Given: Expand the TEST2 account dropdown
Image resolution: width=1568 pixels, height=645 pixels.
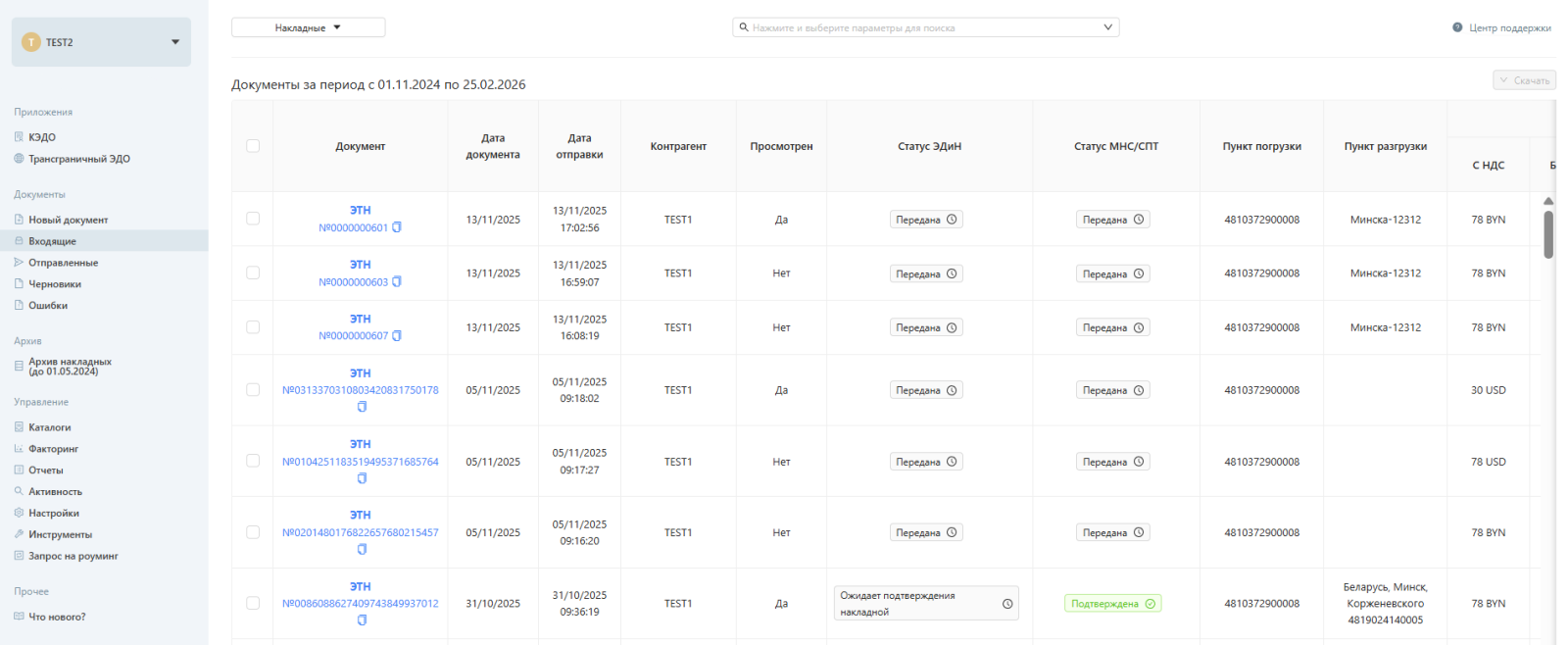Looking at the screenshot, I should [175, 42].
